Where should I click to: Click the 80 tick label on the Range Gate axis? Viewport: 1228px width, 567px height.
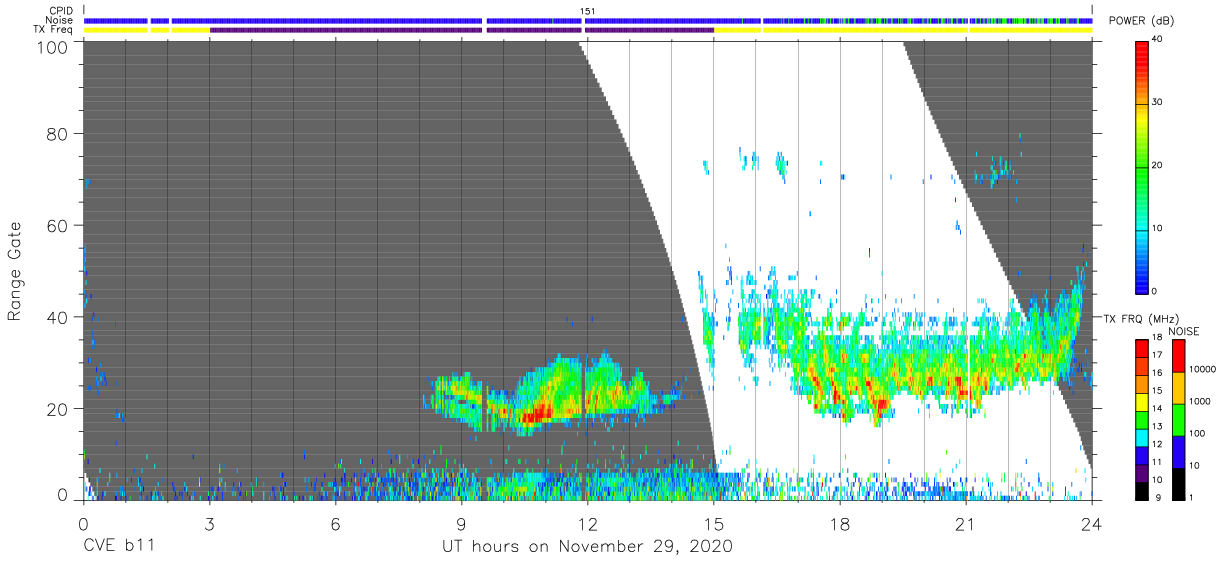(x=56, y=133)
